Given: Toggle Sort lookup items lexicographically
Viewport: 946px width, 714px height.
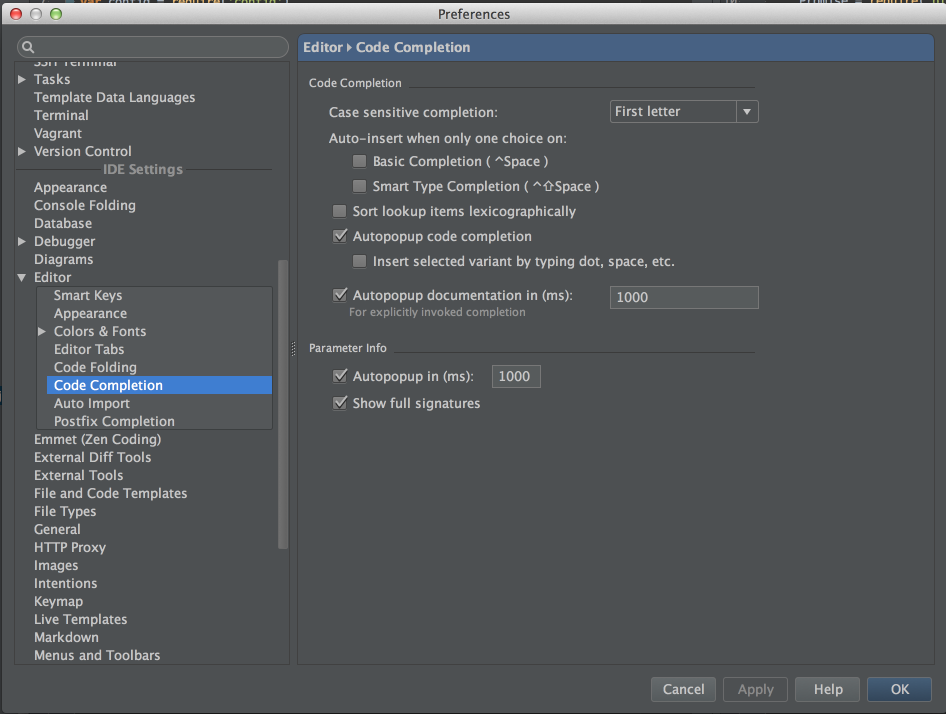Looking at the screenshot, I should coord(340,212).
